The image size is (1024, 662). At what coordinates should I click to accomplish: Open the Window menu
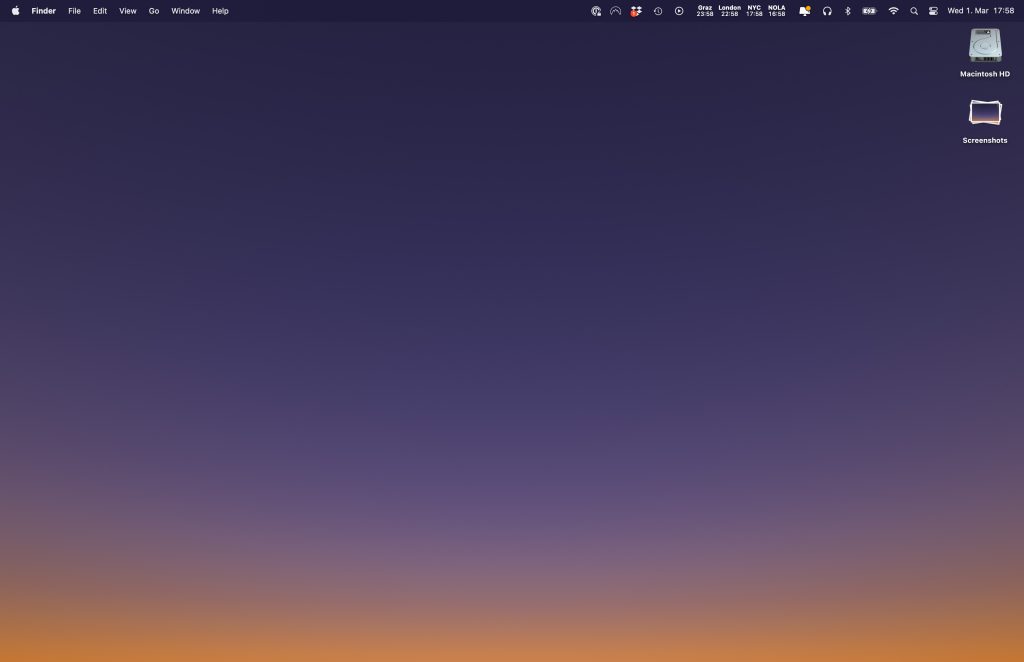185,11
